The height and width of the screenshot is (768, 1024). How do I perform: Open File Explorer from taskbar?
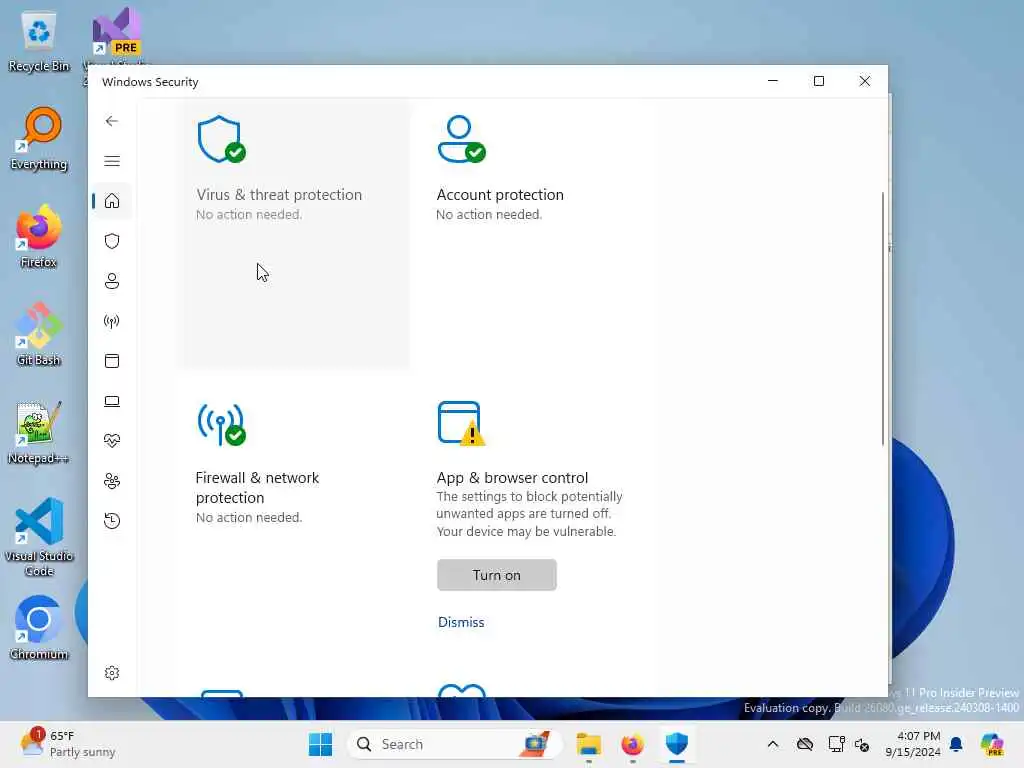coord(588,744)
